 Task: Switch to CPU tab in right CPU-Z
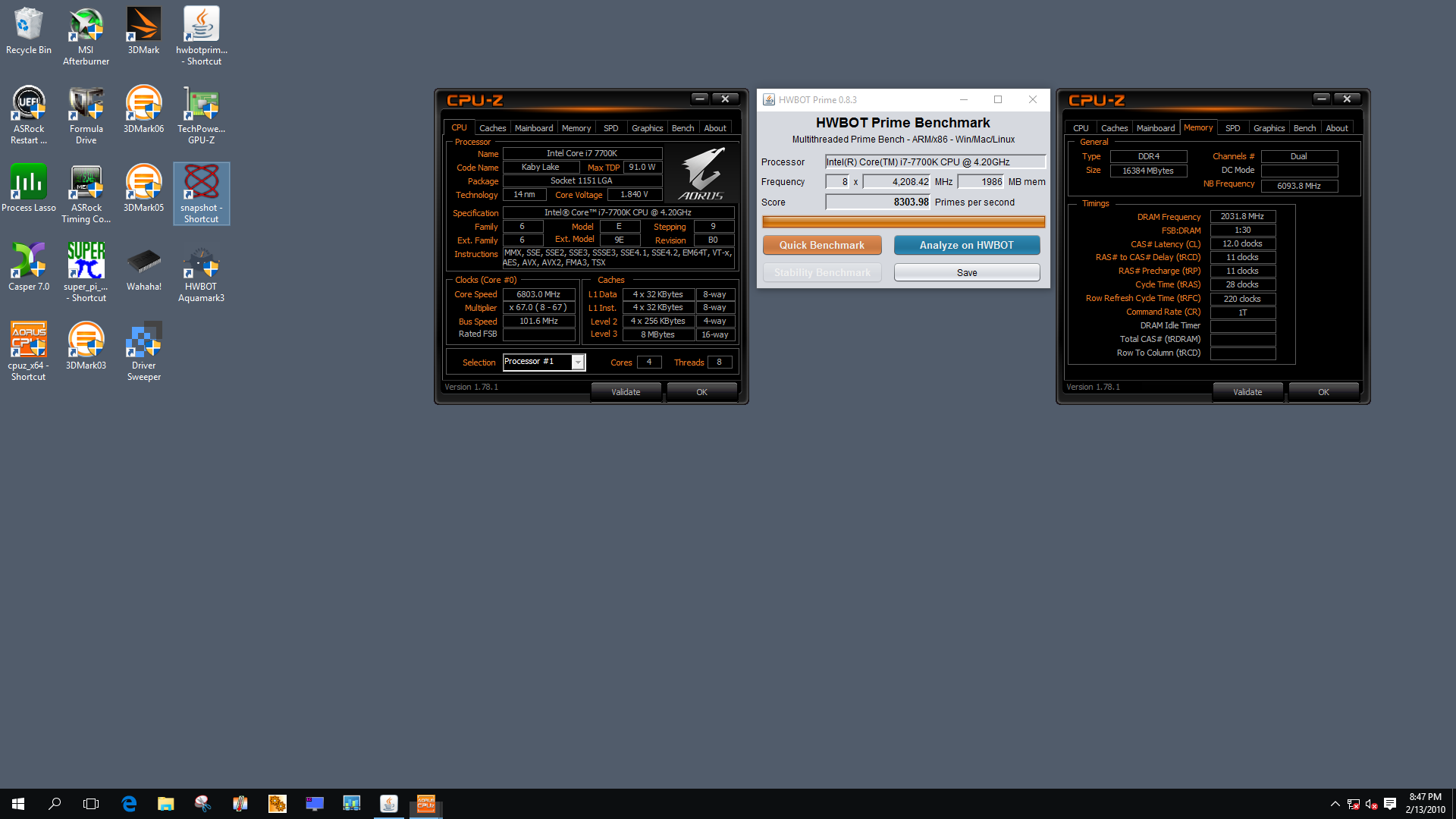pyautogui.click(x=1081, y=128)
